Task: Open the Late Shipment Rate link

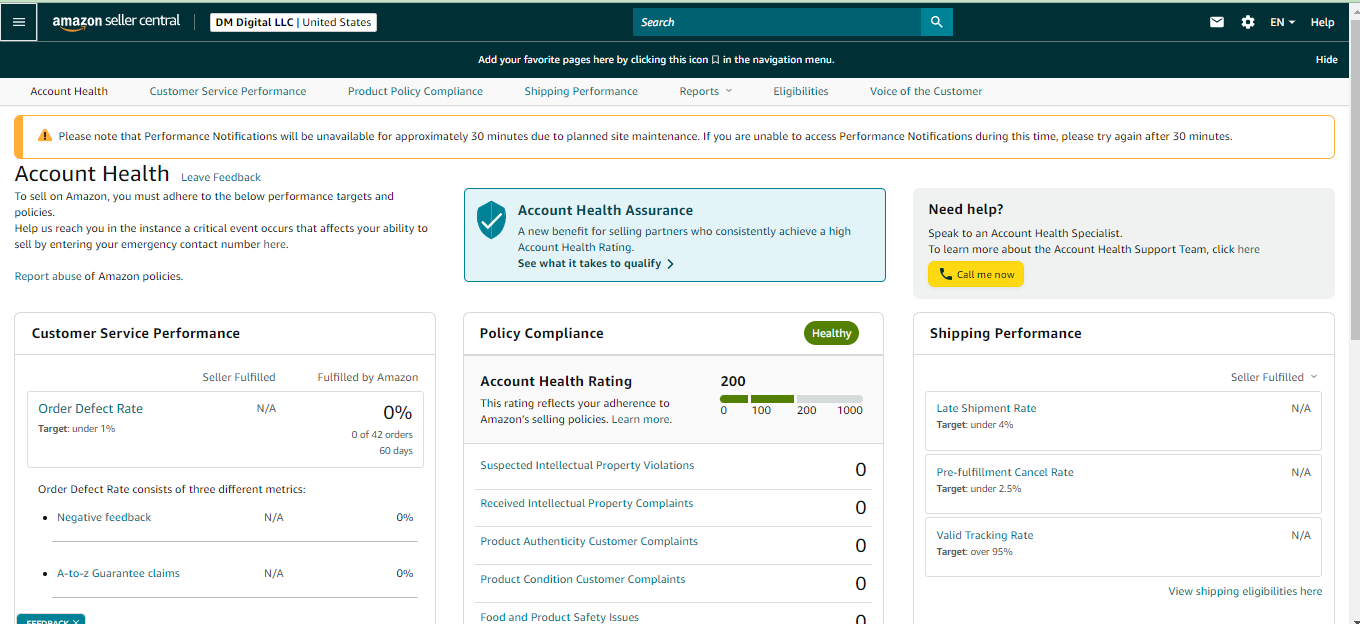Action: pyautogui.click(x=986, y=408)
